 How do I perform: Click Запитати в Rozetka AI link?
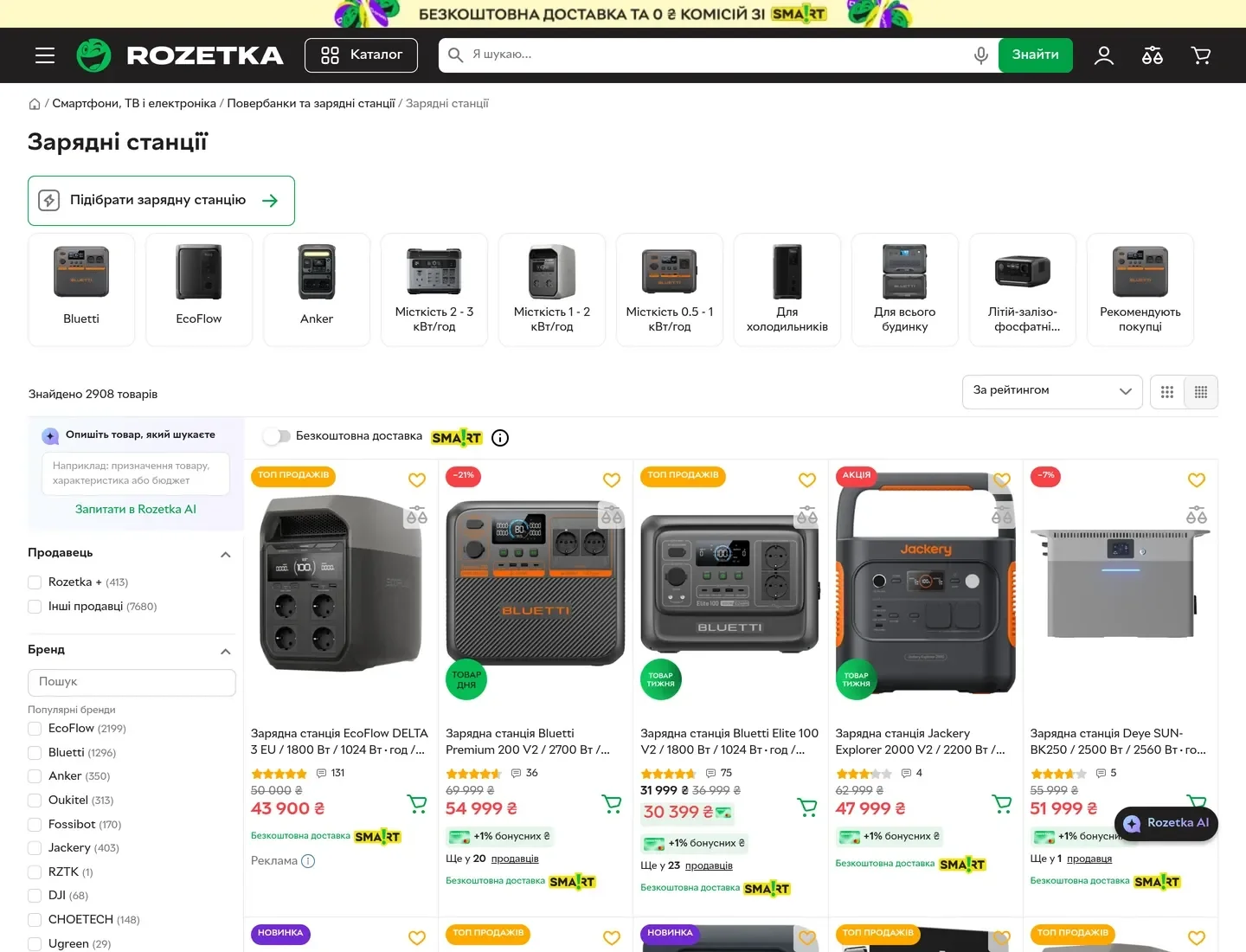tap(136, 509)
